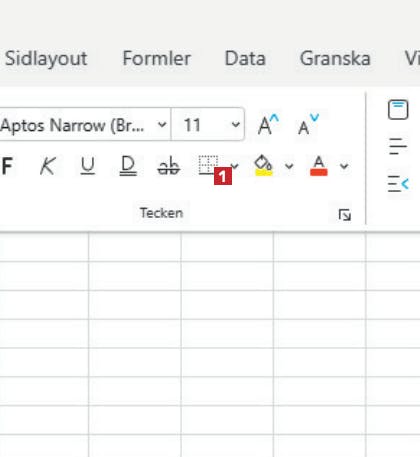Apply red font color with the A icon
Screen dimensions: 420x457
[x=319, y=166]
